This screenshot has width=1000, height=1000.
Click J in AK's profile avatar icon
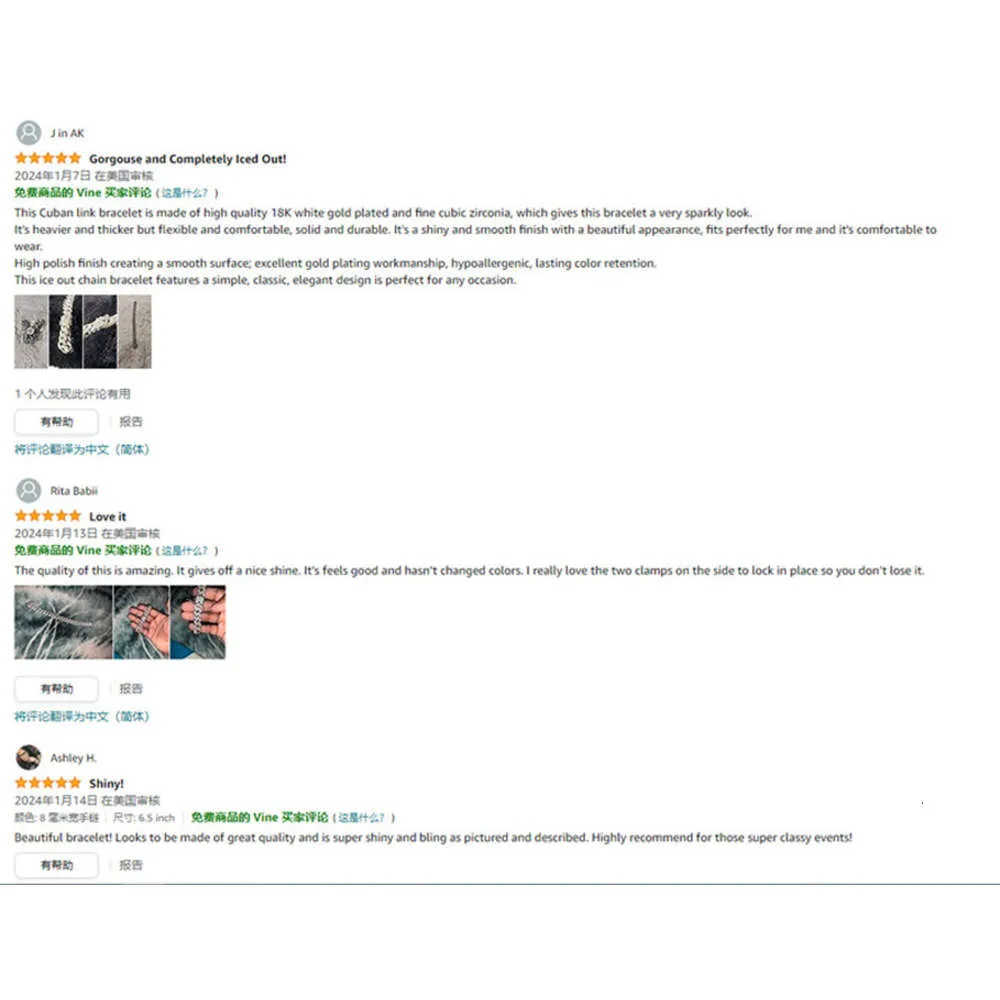click(28, 133)
